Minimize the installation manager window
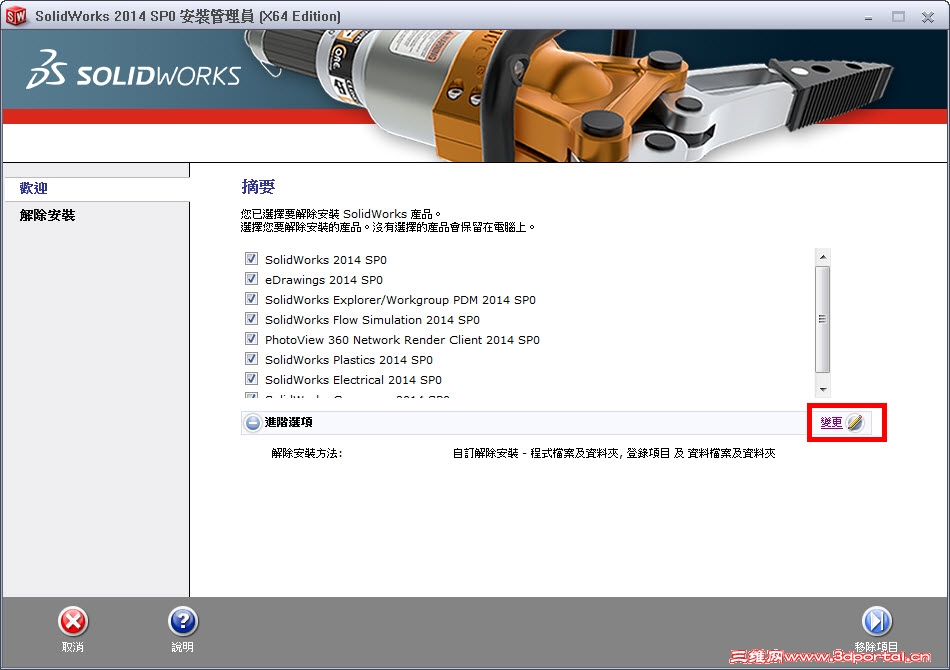 pyautogui.click(x=868, y=17)
